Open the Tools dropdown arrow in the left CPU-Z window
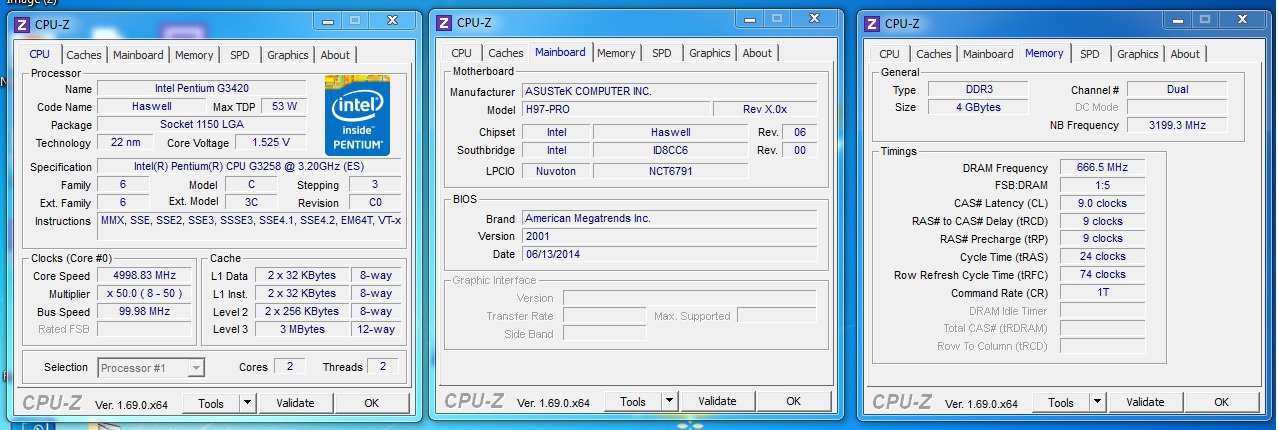Image resolution: width=1278 pixels, height=430 pixels. click(x=248, y=403)
